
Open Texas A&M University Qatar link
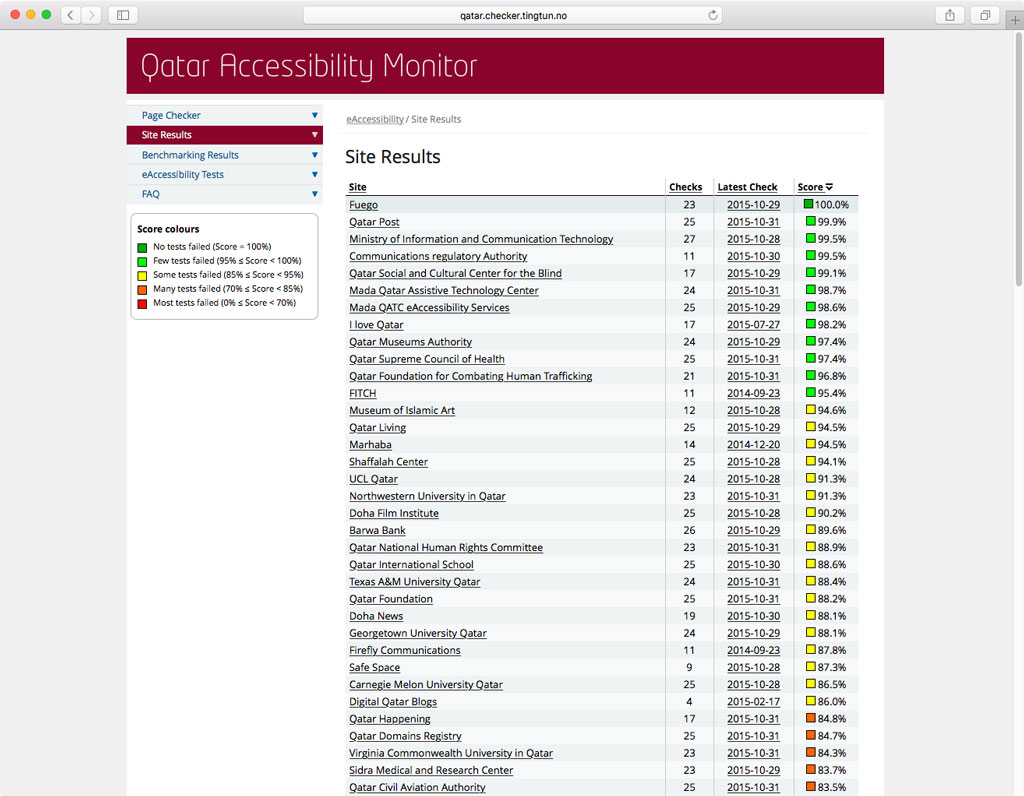pos(415,582)
